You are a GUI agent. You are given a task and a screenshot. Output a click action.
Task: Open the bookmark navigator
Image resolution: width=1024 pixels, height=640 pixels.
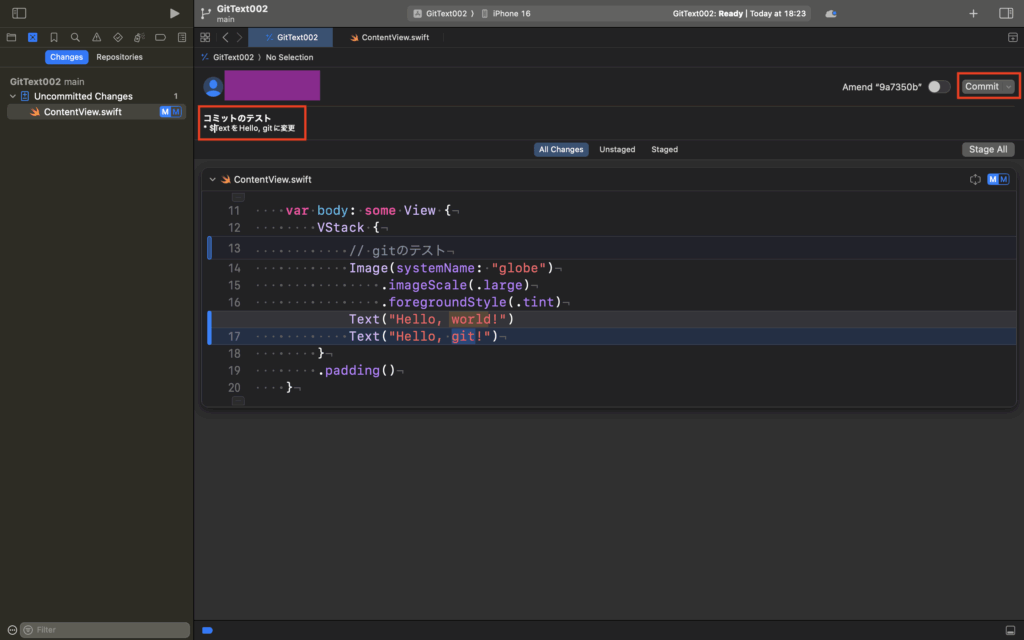coord(54,37)
